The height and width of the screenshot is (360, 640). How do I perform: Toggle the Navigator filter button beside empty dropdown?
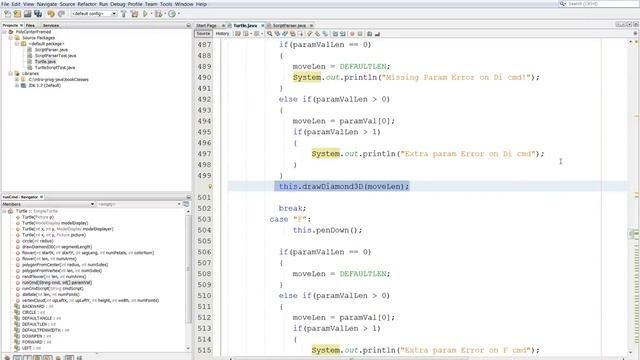(186, 204)
